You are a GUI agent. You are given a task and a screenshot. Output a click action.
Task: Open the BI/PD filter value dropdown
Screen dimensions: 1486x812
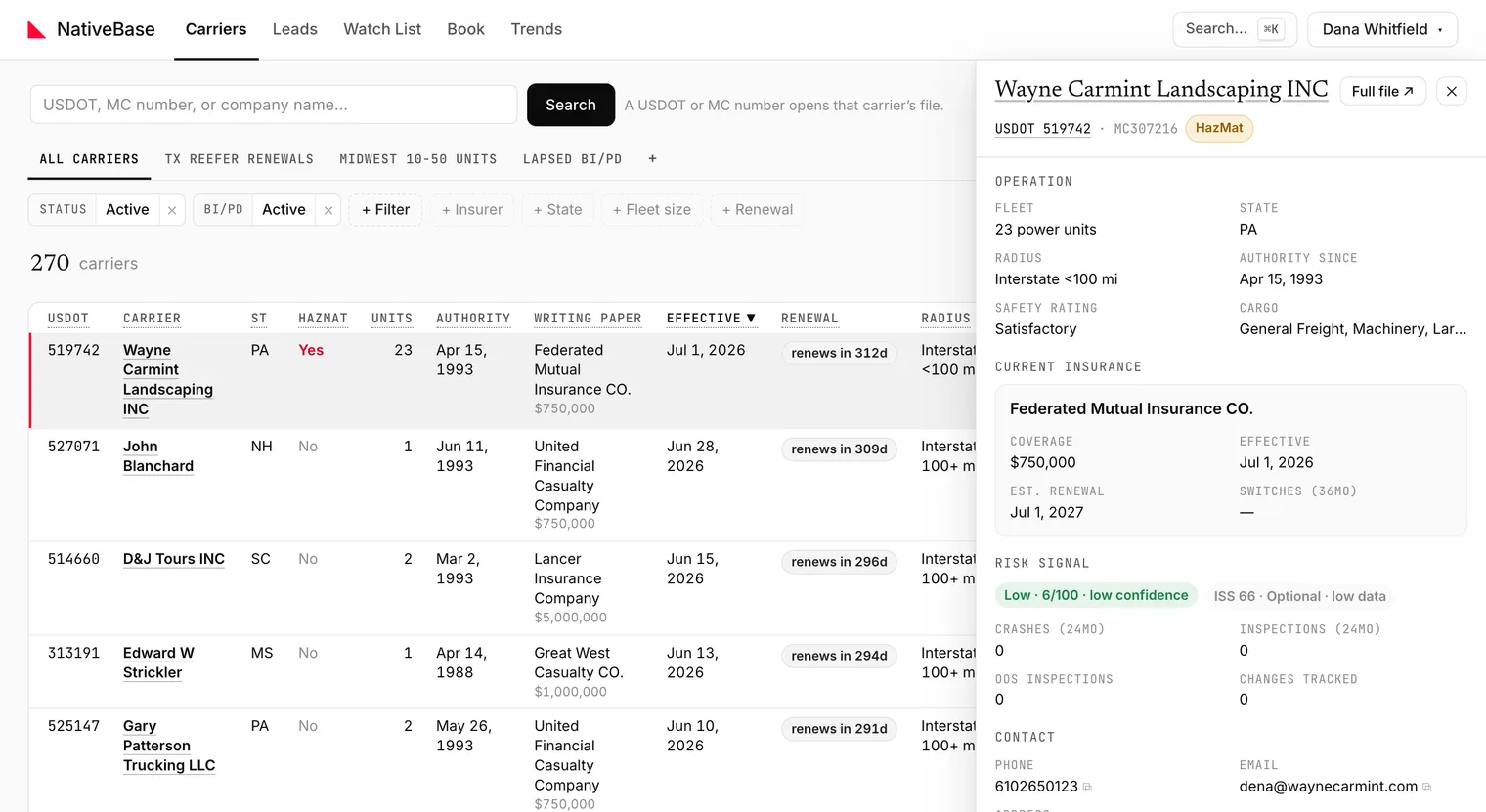(x=284, y=210)
